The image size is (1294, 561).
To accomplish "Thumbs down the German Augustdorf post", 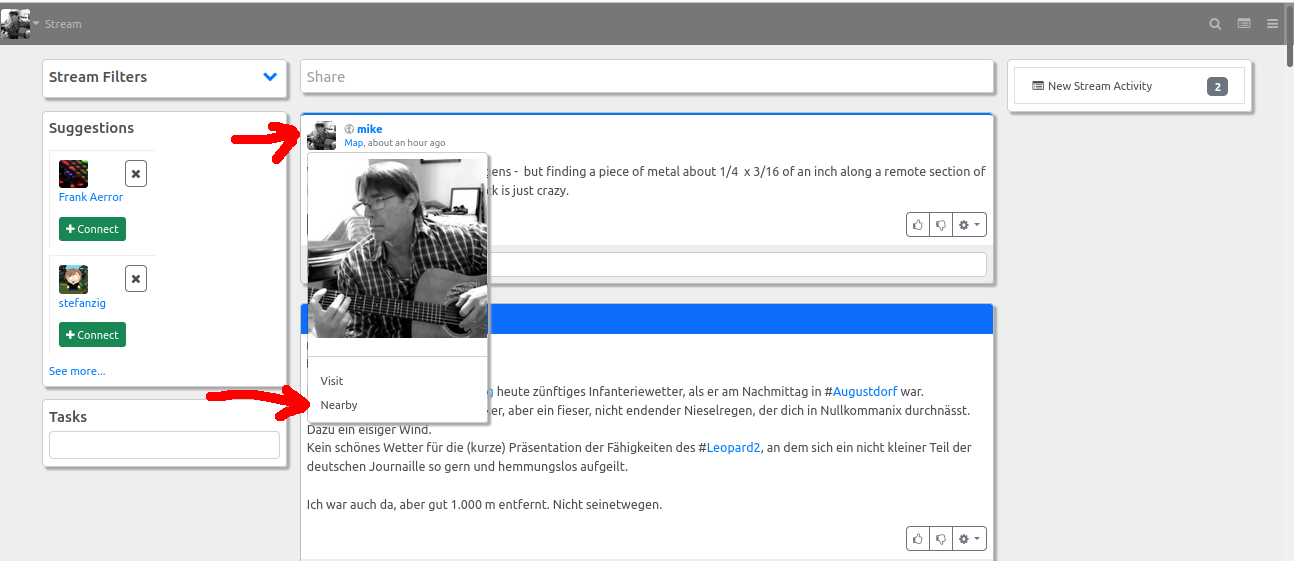I will 941,539.
